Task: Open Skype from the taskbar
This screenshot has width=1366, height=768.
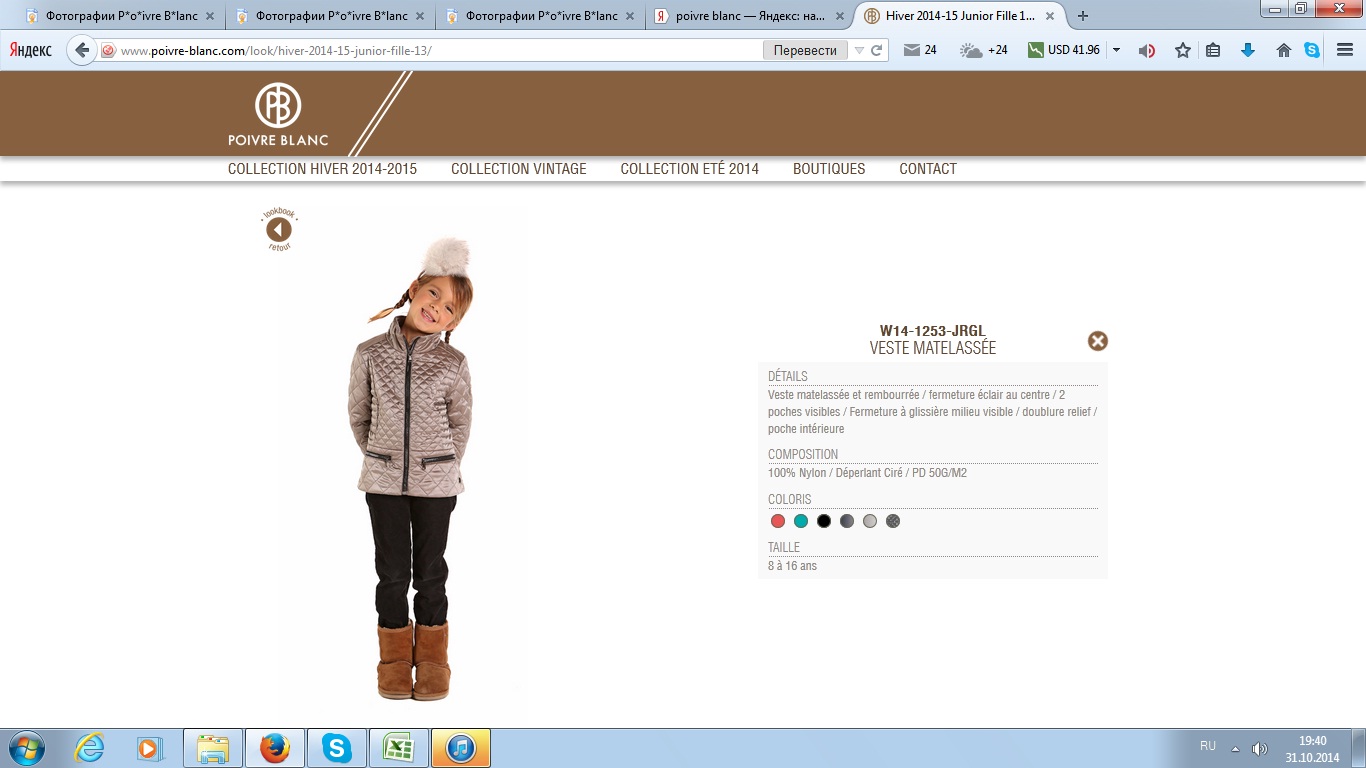Action: [337, 748]
